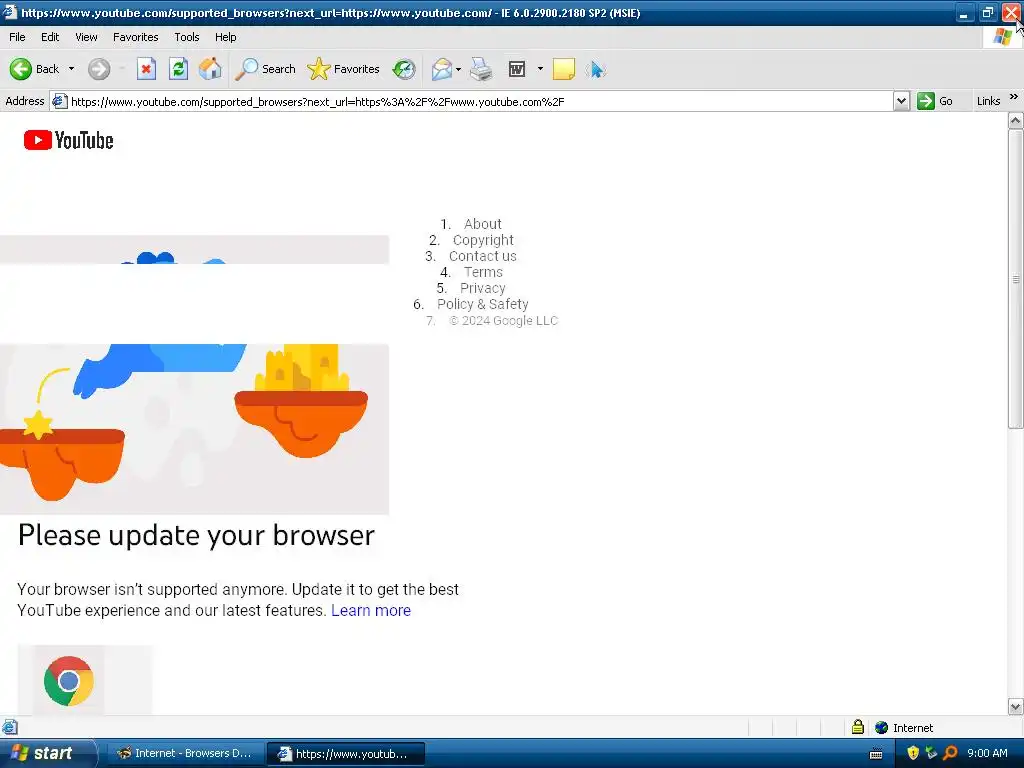Click the YouTube logo
This screenshot has height=768, width=1024.
[x=69, y=140]
